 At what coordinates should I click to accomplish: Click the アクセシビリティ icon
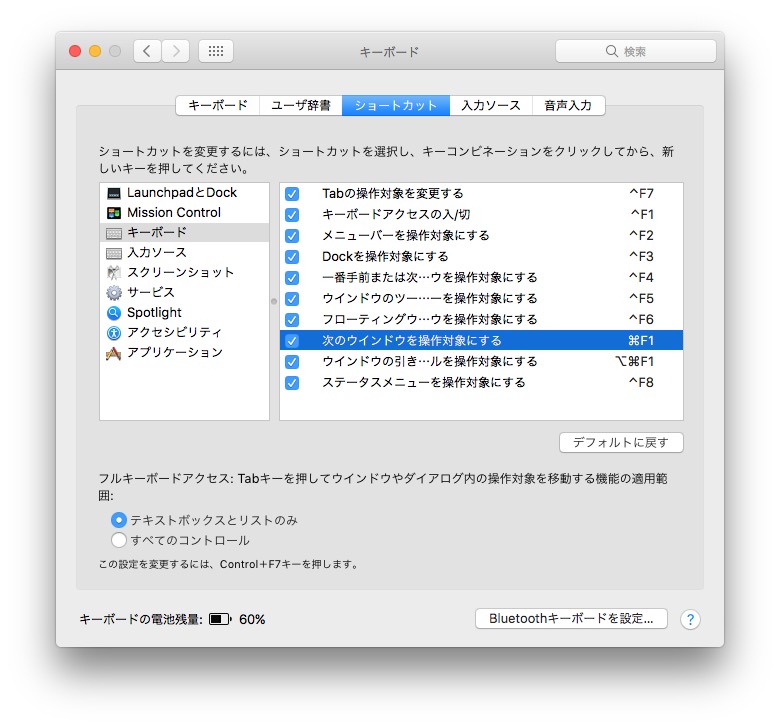(x=114, y=332)
